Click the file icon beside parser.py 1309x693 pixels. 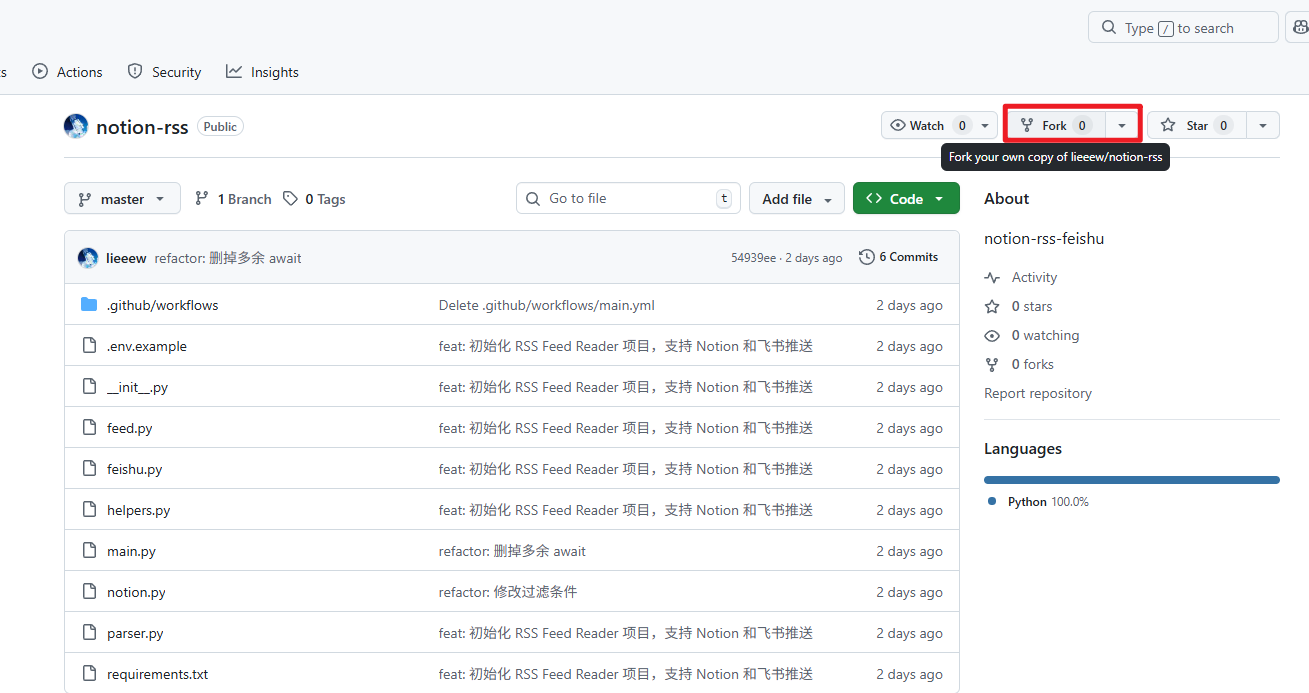[x=89, y=633]
